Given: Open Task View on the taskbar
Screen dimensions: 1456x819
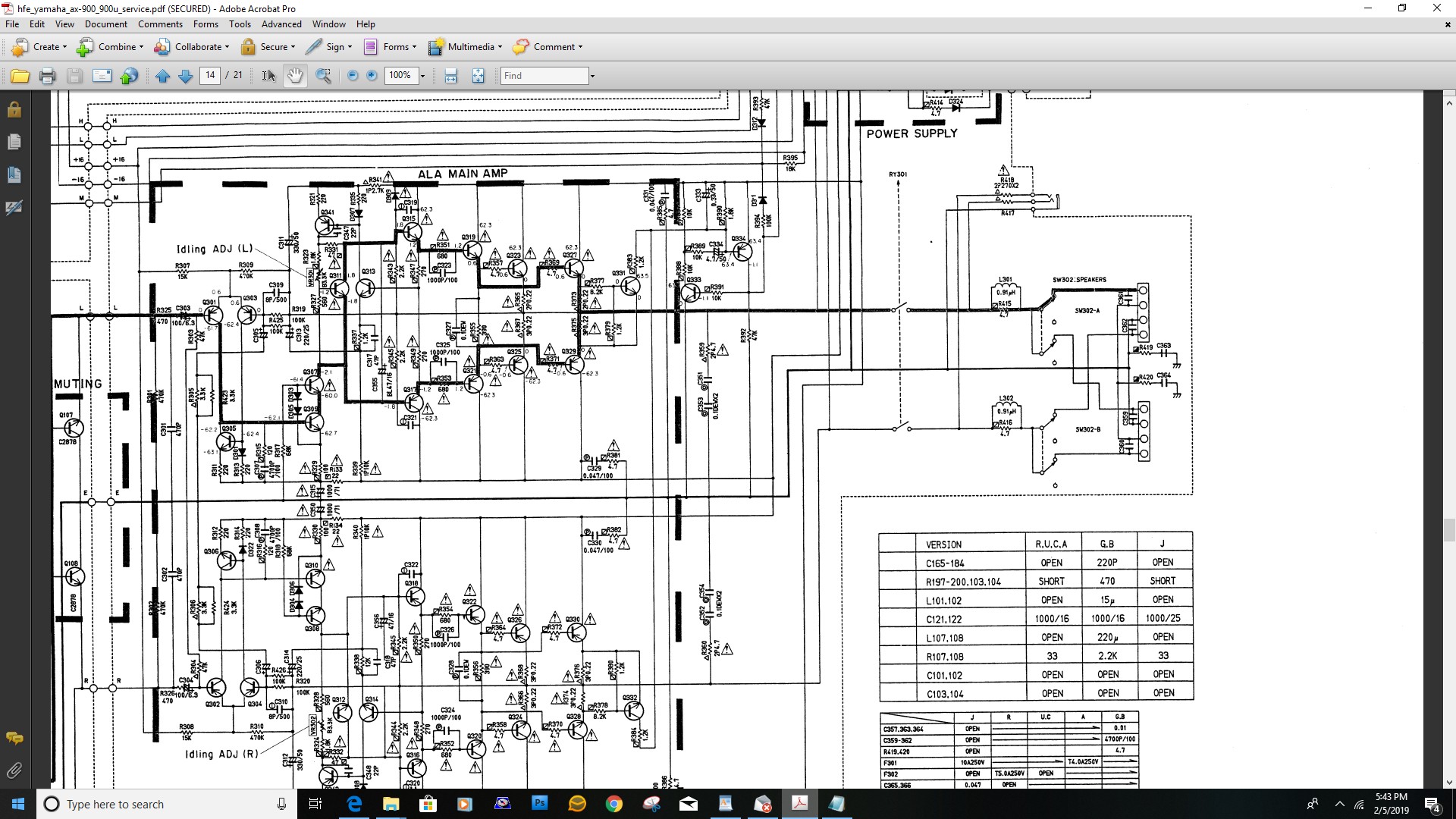Looking at the screenshot, I should pyautogui.click(x=315, y=804).
